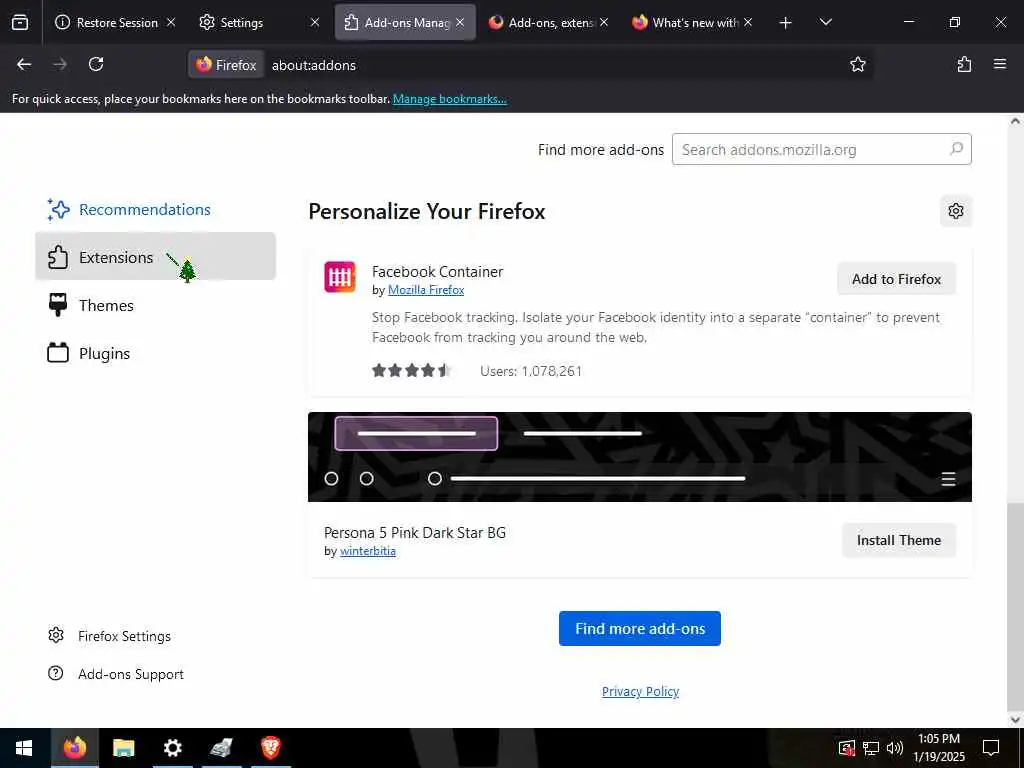The image size is (1024, 768).
Task: Go back with the back arrow
Action: (x=24, y=64)
